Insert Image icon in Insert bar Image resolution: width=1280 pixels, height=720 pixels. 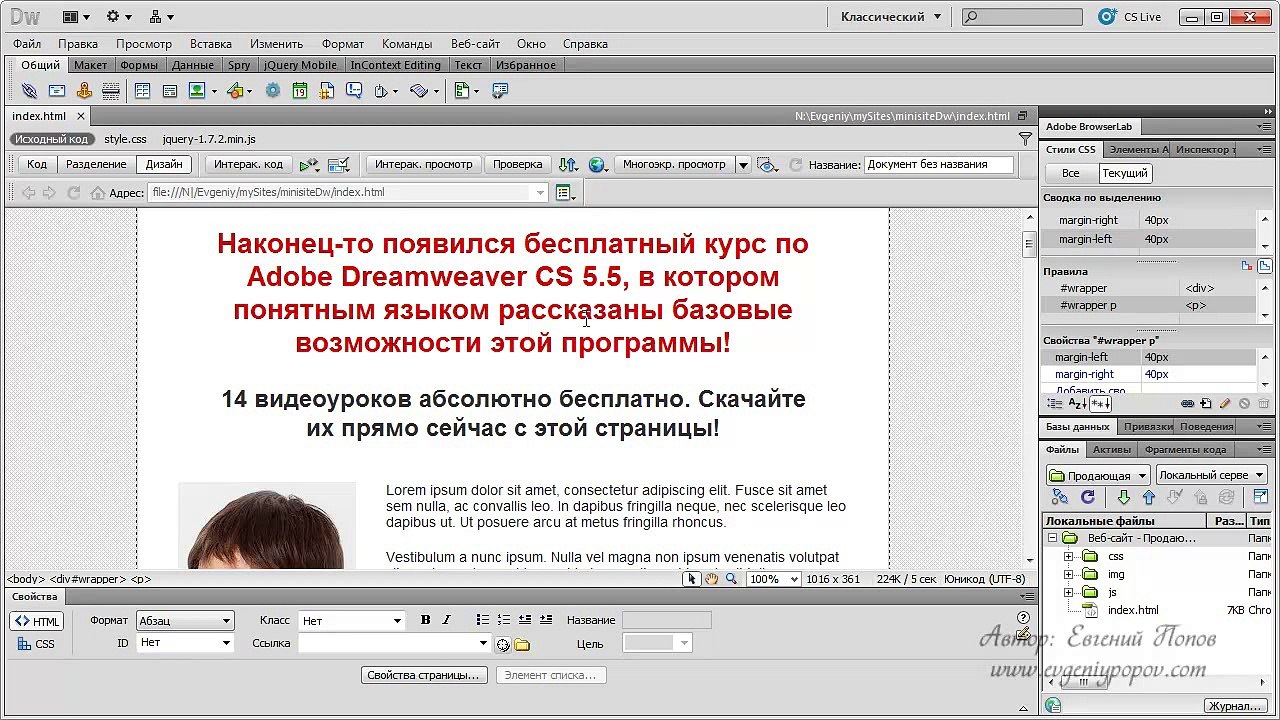tap(197, 91)
